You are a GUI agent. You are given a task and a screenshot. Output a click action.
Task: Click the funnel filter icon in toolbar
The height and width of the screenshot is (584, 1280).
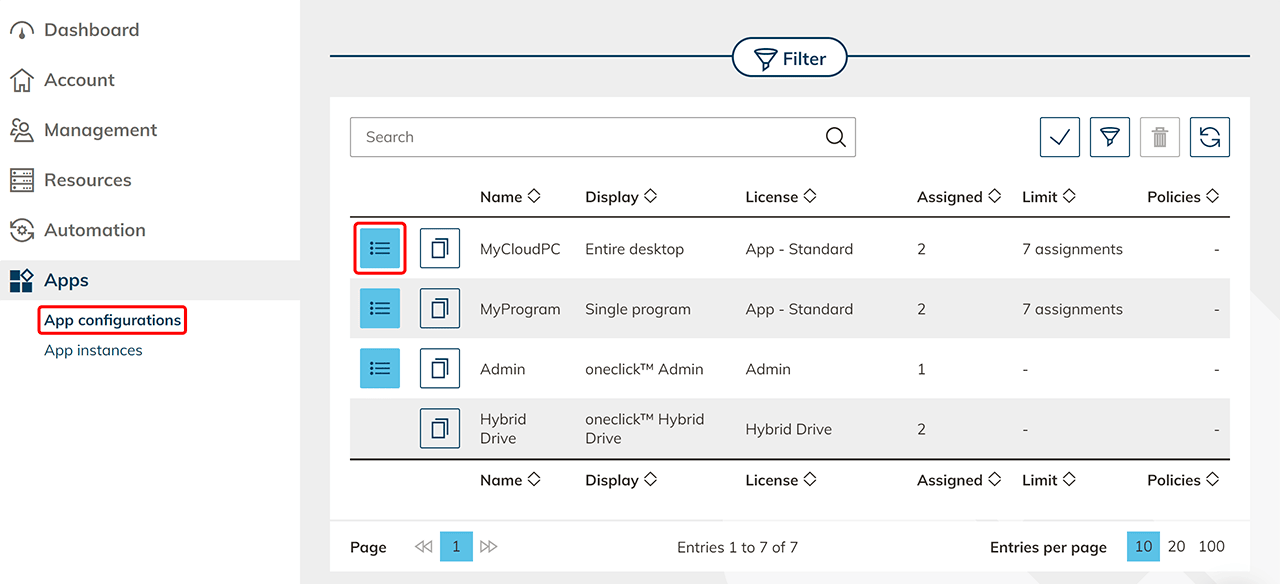(1109, 137)
